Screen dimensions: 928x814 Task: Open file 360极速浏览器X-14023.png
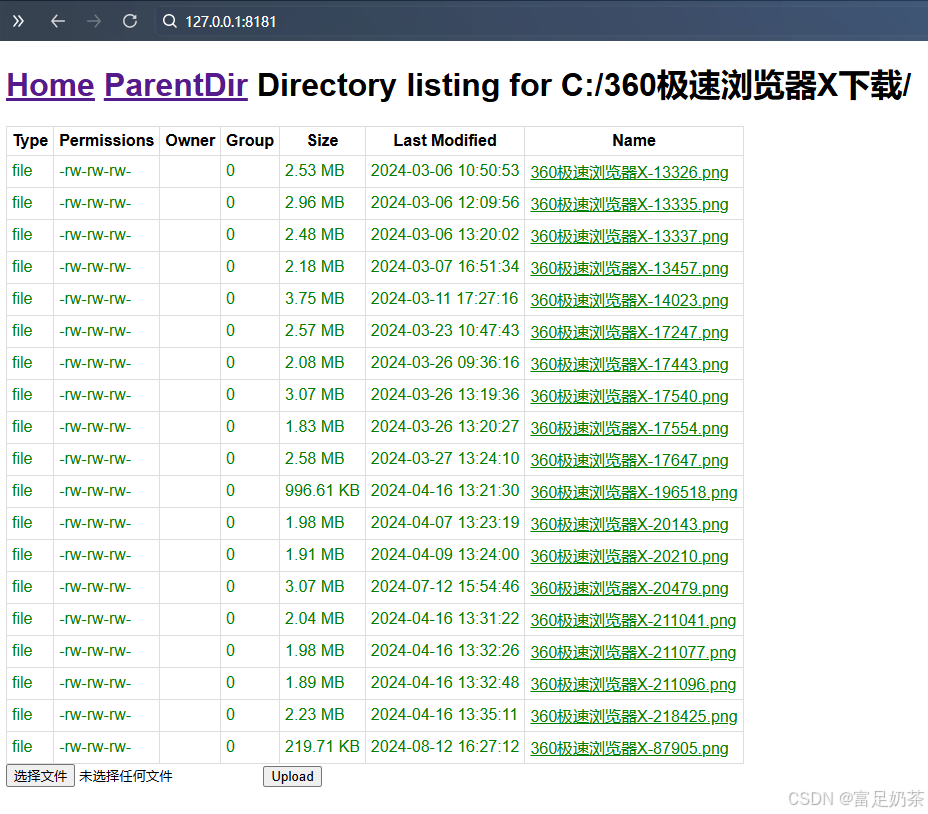629,300
